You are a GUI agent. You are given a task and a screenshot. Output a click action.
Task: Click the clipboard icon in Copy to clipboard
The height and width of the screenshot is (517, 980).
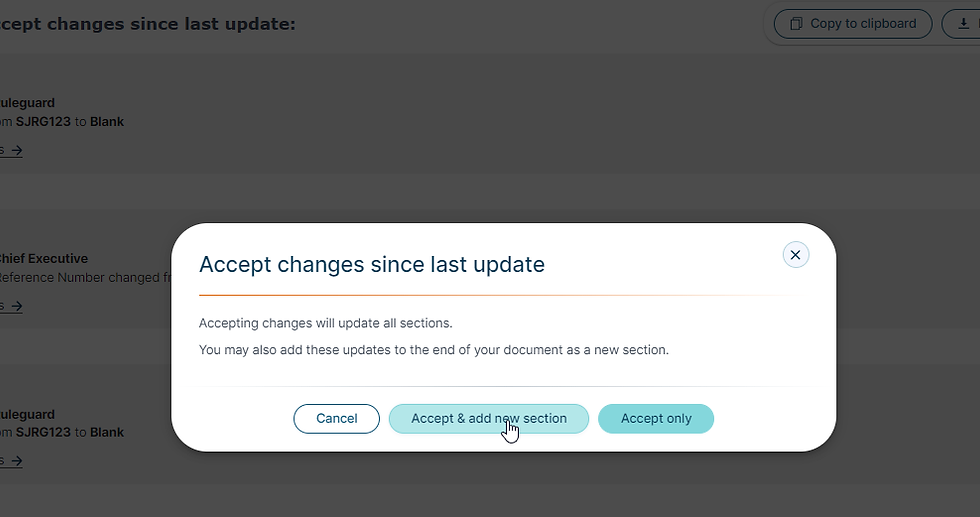pyautogui.click(x=796, y=24)
